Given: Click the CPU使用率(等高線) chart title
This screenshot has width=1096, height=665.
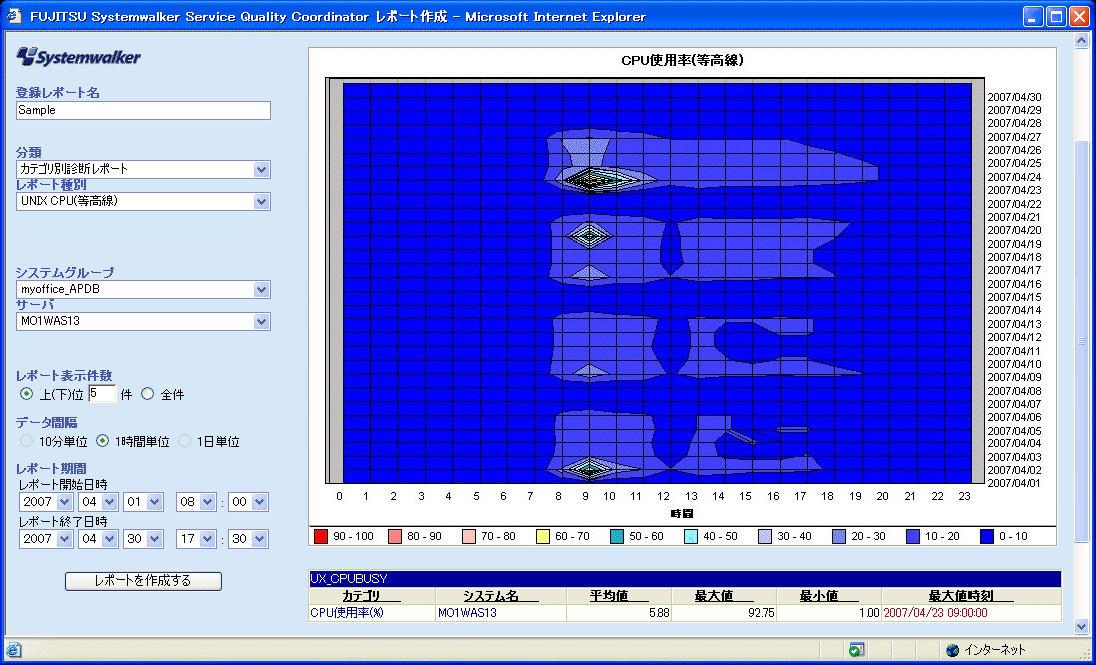Looking at the screenshot, I should coord(682,61).
